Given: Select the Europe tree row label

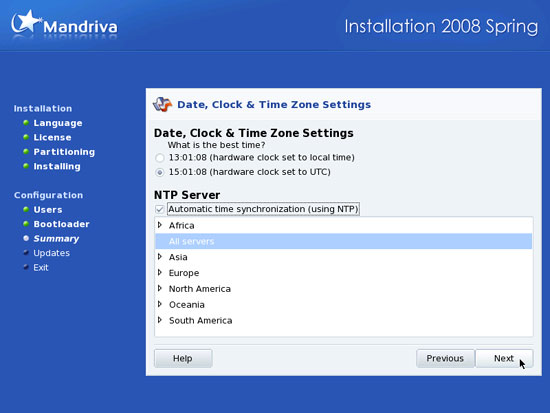Looking at the screenshot, I should tap(184, 273).
